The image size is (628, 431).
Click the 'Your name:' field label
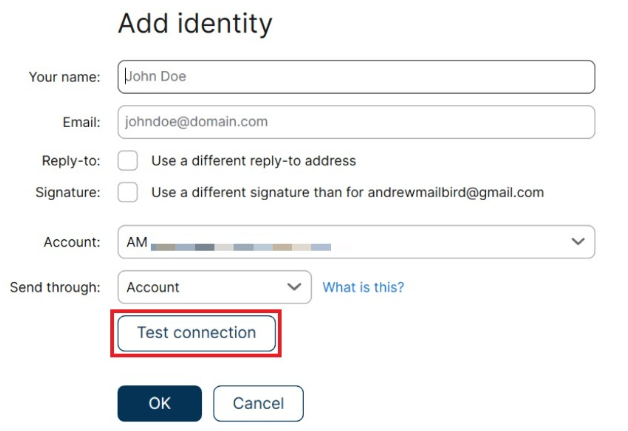pyautogui.click(x=64, y=77)
